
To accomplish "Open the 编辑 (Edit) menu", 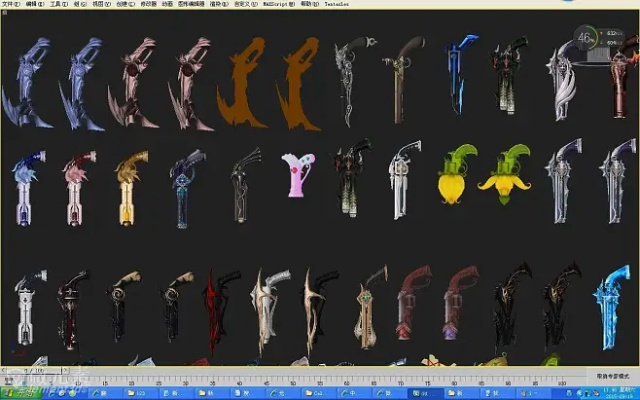I will coord(32,4).
